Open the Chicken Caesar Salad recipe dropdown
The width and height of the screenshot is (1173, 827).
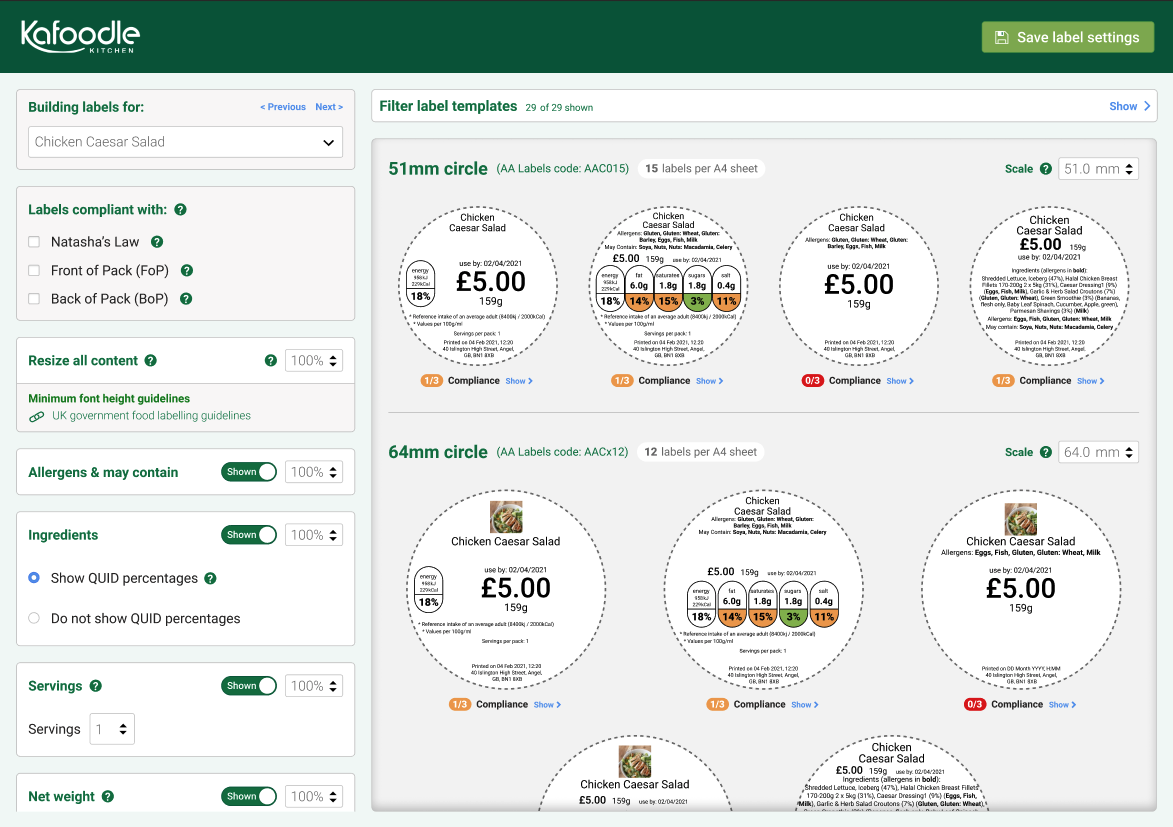click(185, 142)
